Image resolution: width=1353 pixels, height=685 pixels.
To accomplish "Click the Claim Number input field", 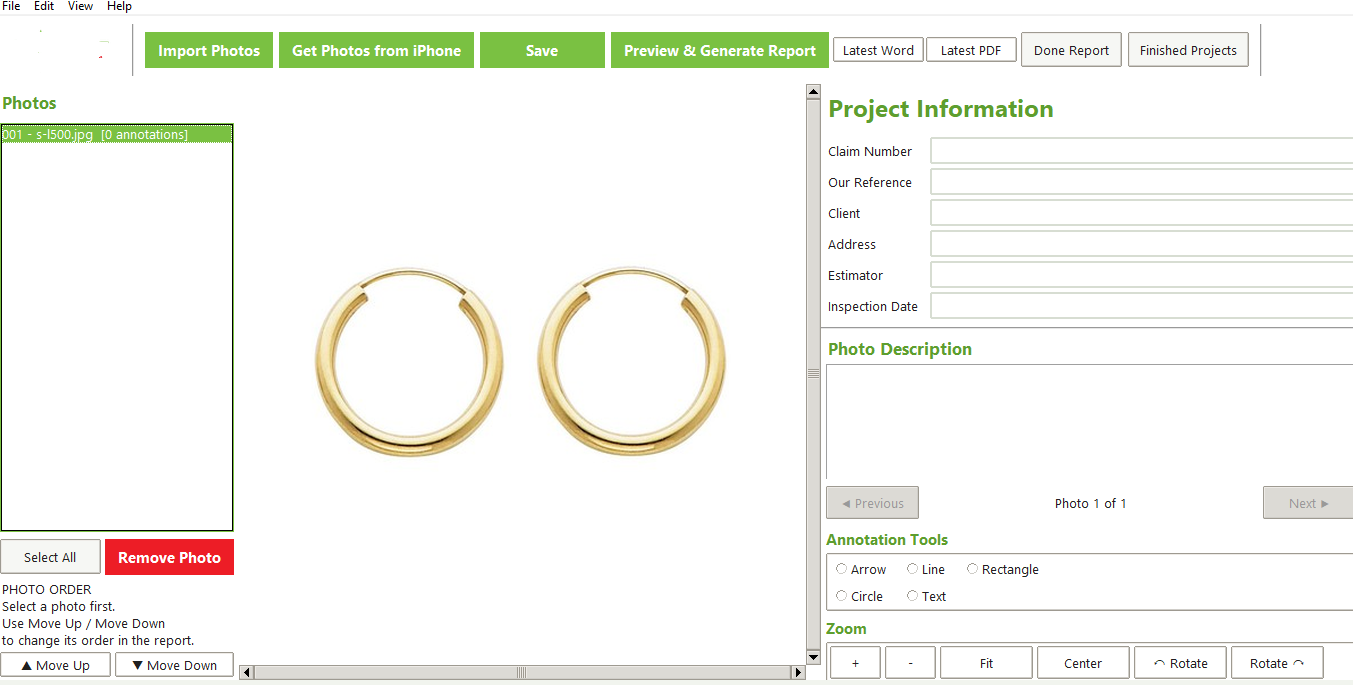I will coord(1141,151).
